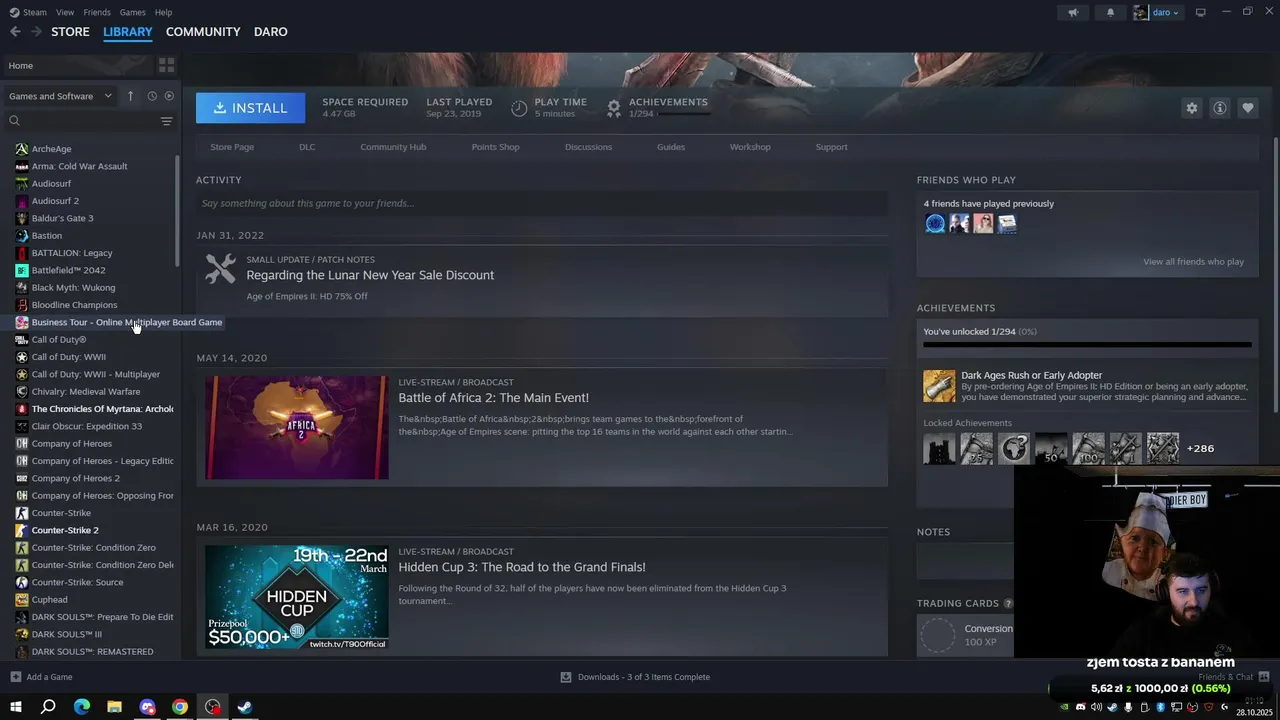
Task: Switch to the STORE tab
Action: coord(70,32)
